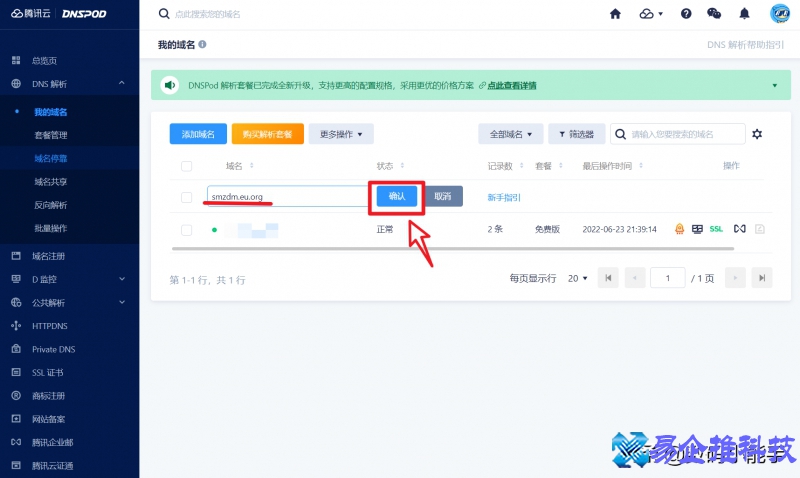Click the announcement speaker icon in banner
The height and width of the screenshot is (478, 800).
pyautogui.click(x=170, y=85)
